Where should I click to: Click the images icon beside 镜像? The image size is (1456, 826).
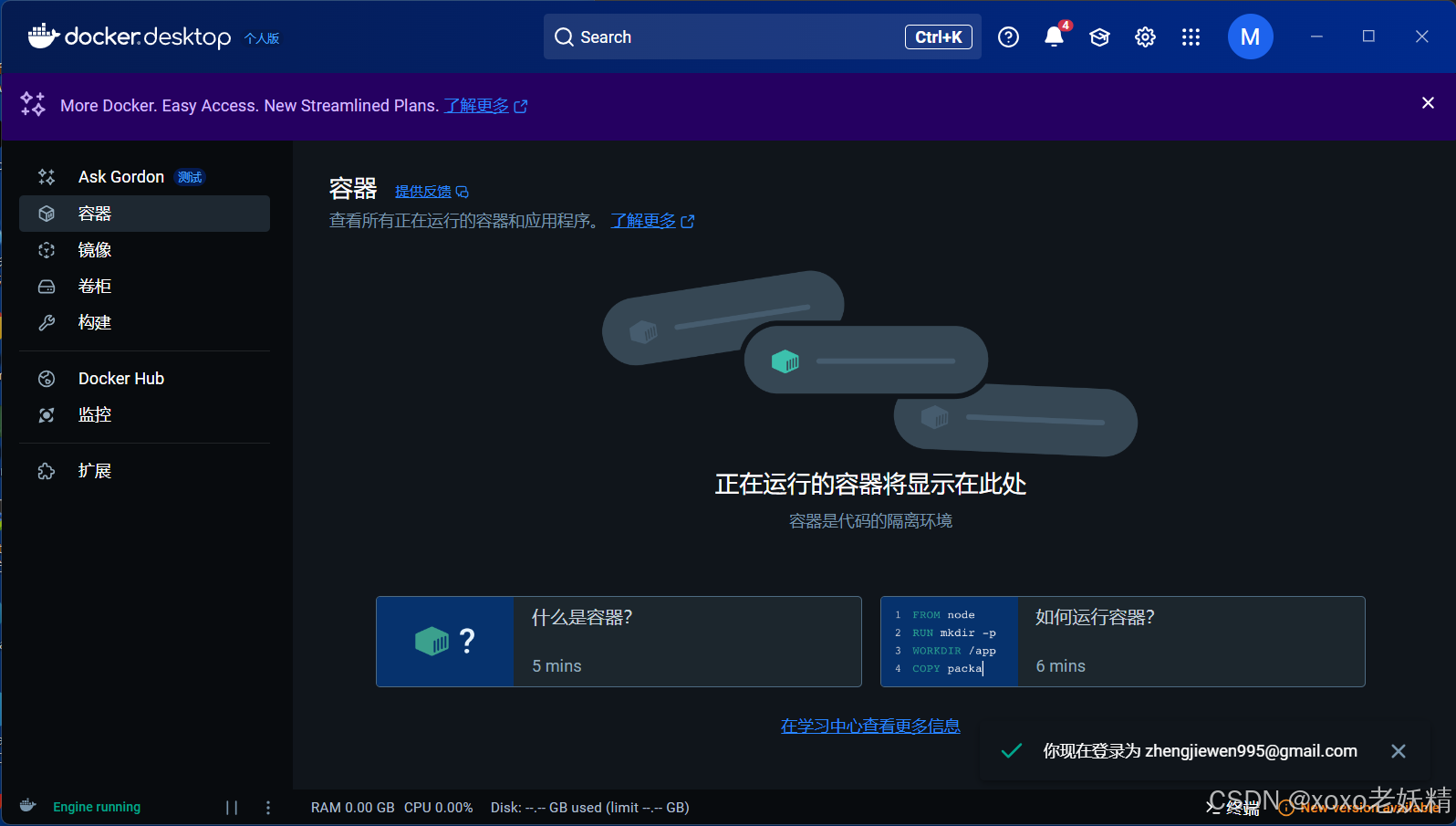tap(47, 250)
